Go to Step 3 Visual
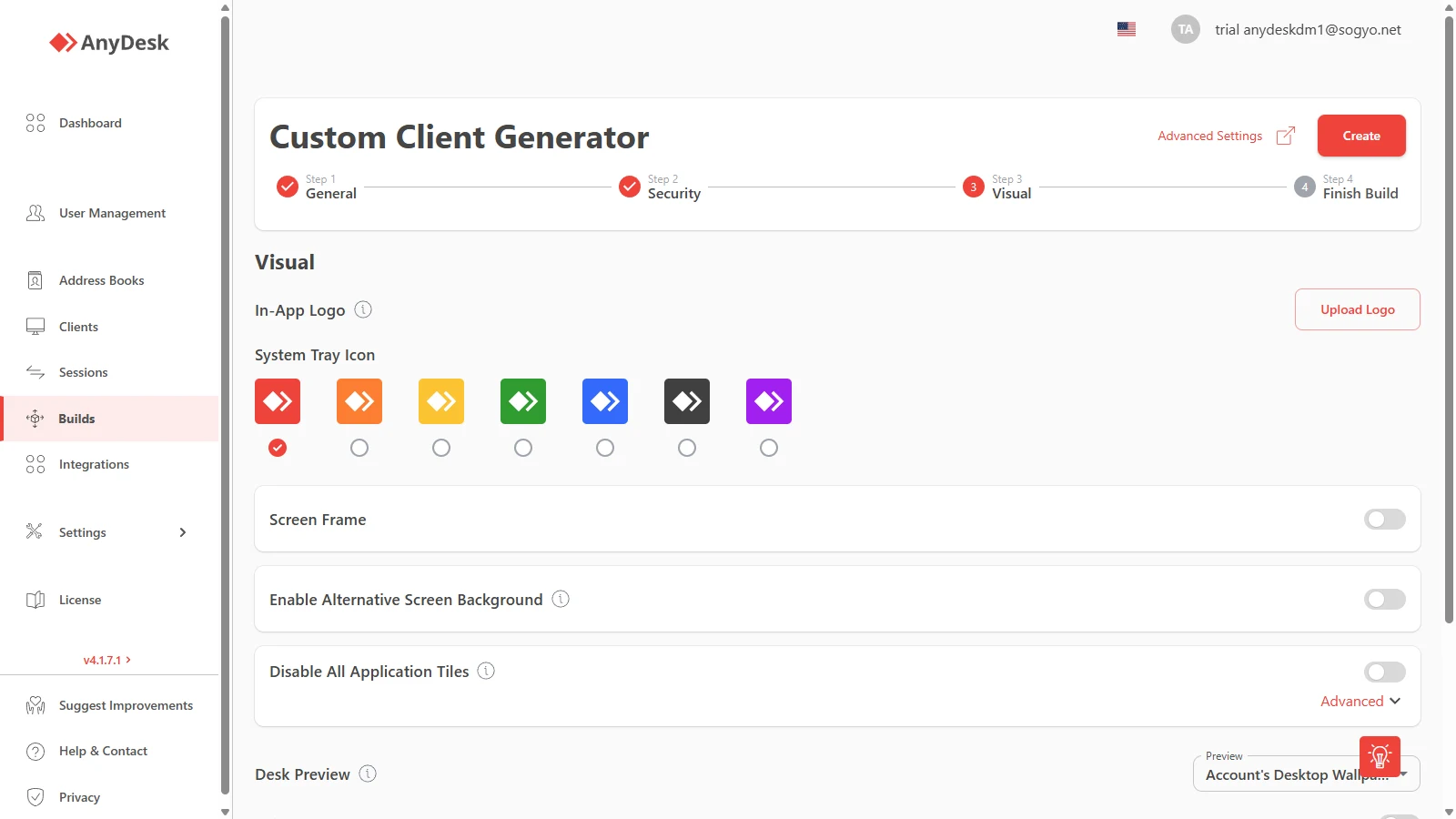 pyautogui.click(x=997, y=187)
